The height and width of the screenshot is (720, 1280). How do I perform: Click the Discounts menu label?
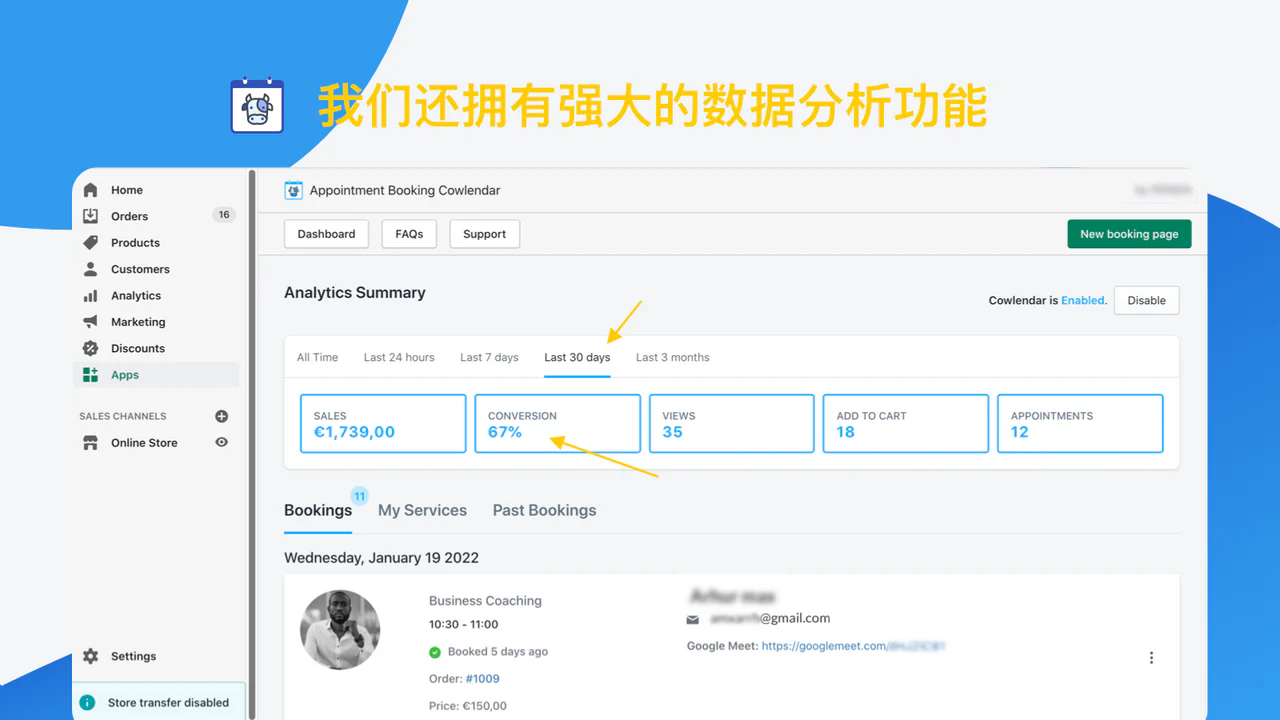(138, 349)
